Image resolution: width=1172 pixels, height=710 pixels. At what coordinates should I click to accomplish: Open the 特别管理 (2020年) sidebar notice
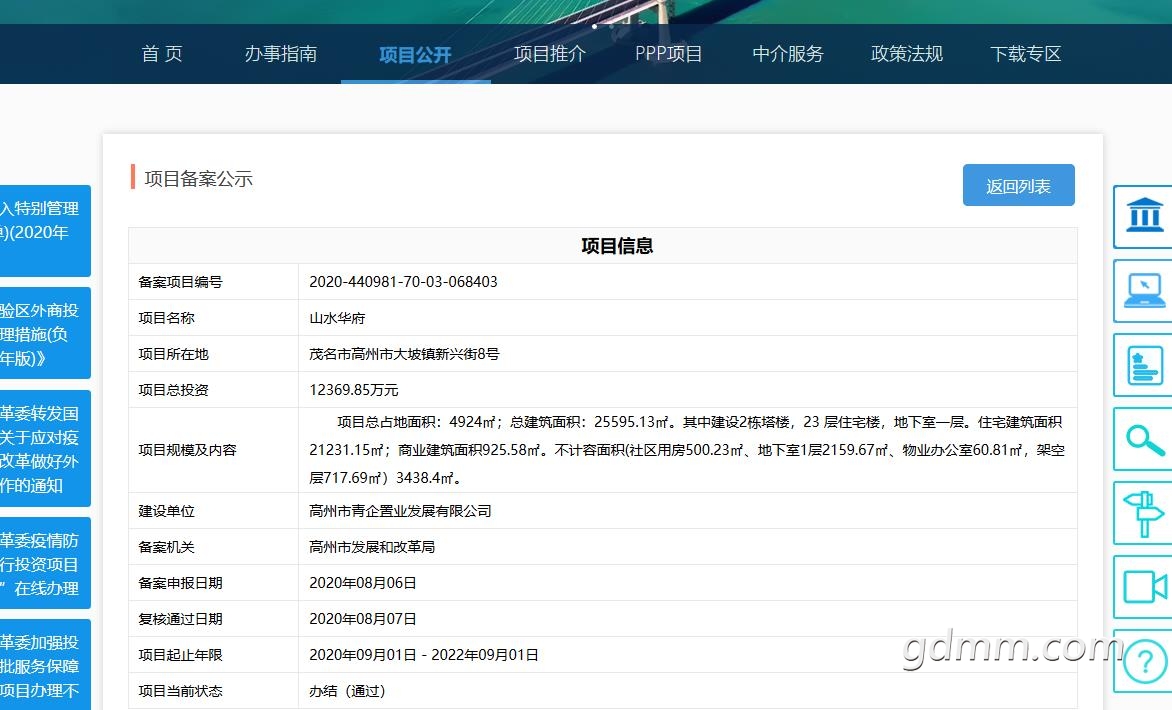click(45, 231)
